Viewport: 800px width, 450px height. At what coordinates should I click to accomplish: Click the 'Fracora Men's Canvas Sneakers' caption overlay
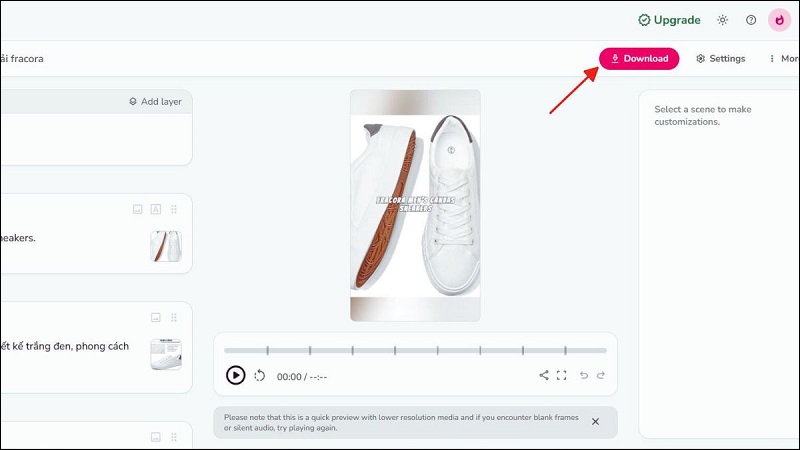[x=415, y=204]
